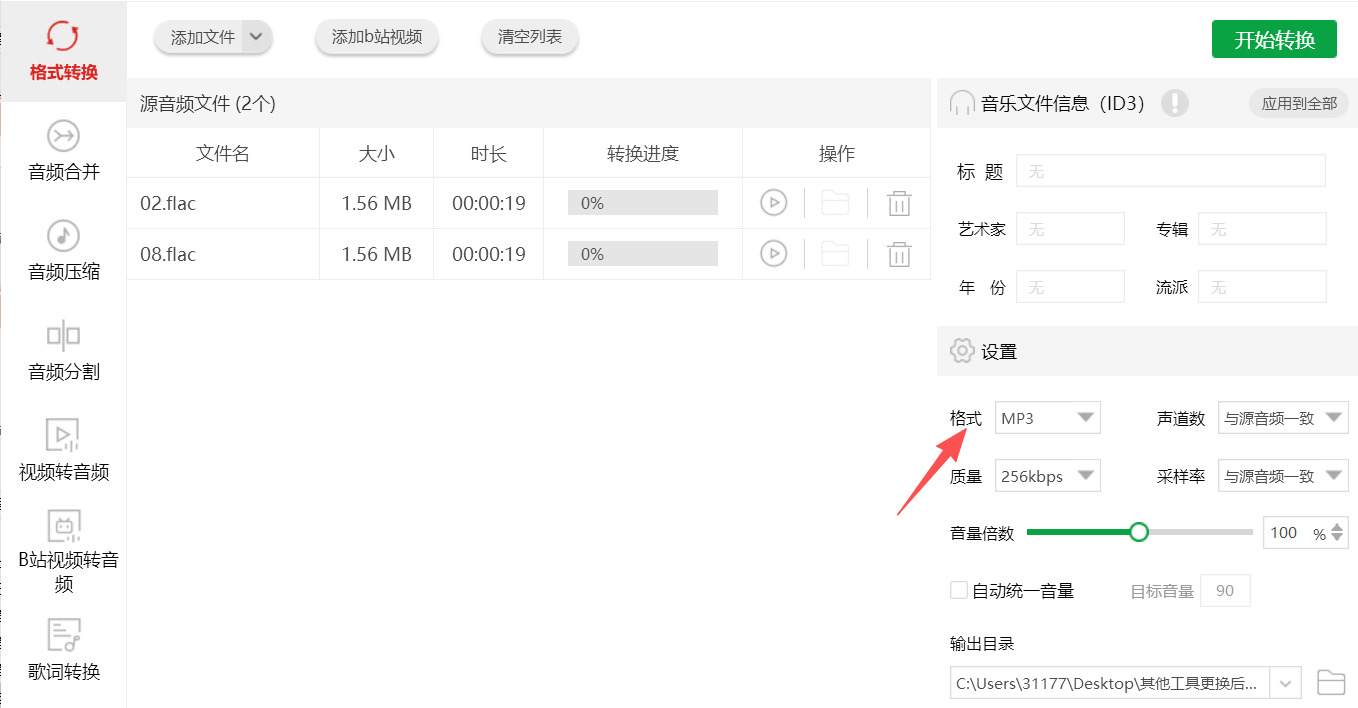Screen dimensions: 1358x708
Task: Browse output directory with folder icon
Action: (x=1331, y=683)
